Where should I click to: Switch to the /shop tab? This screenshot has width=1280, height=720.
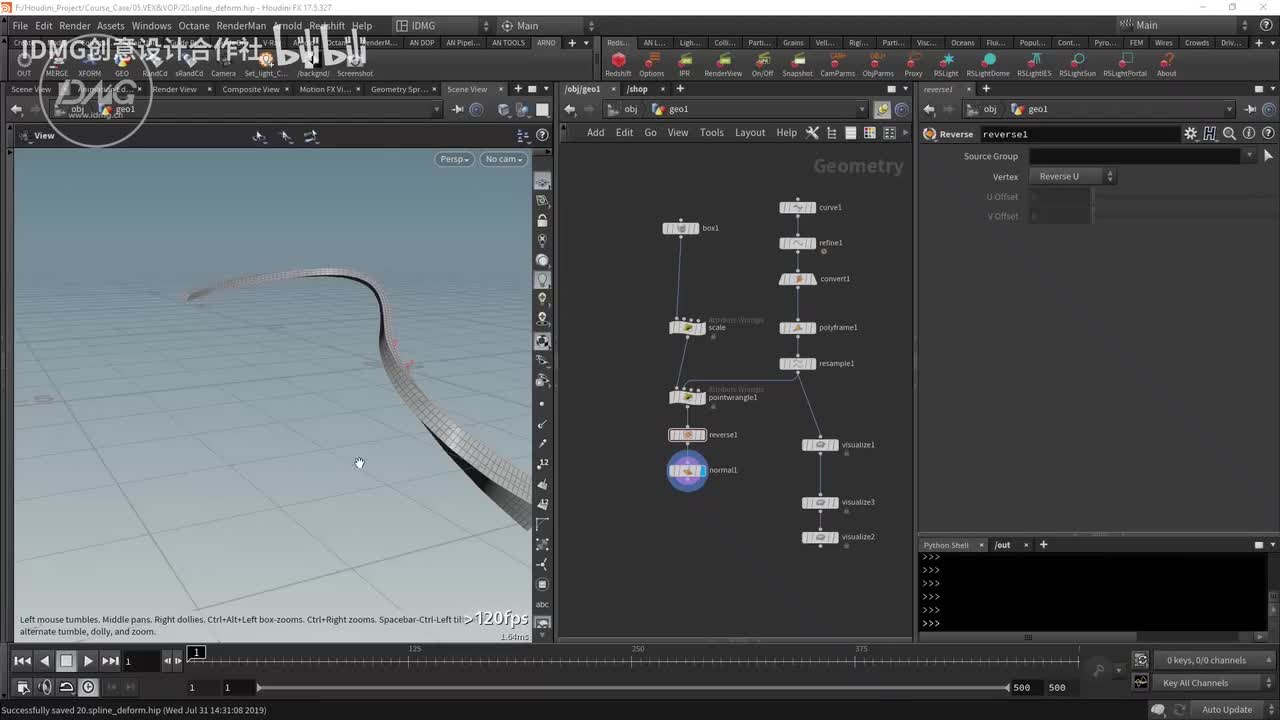637,89
